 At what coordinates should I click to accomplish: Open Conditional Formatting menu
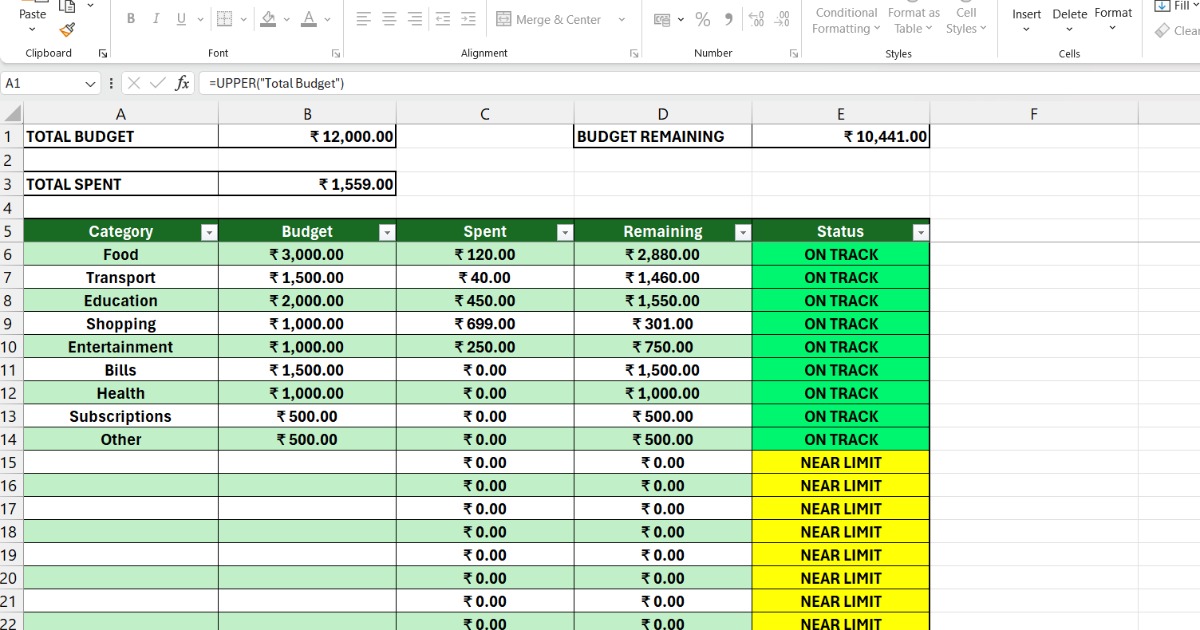tap(846, 20)
